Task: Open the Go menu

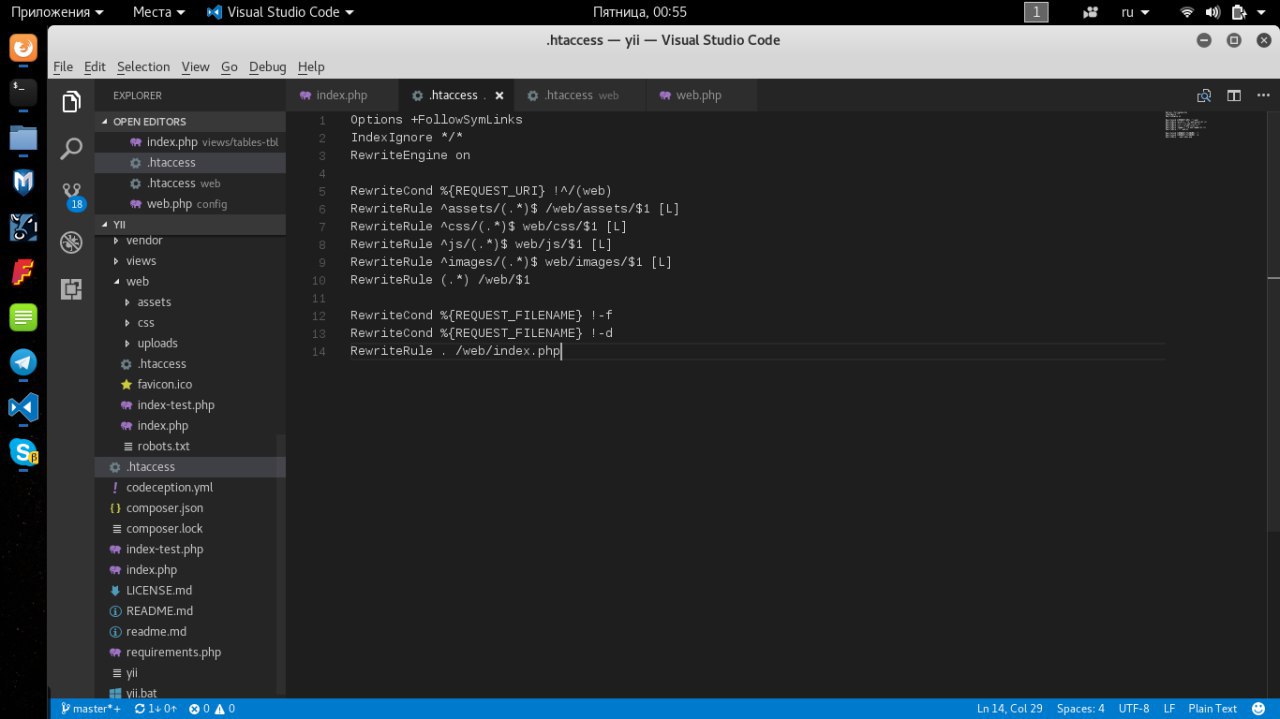Action: click(x=229, y=67)
